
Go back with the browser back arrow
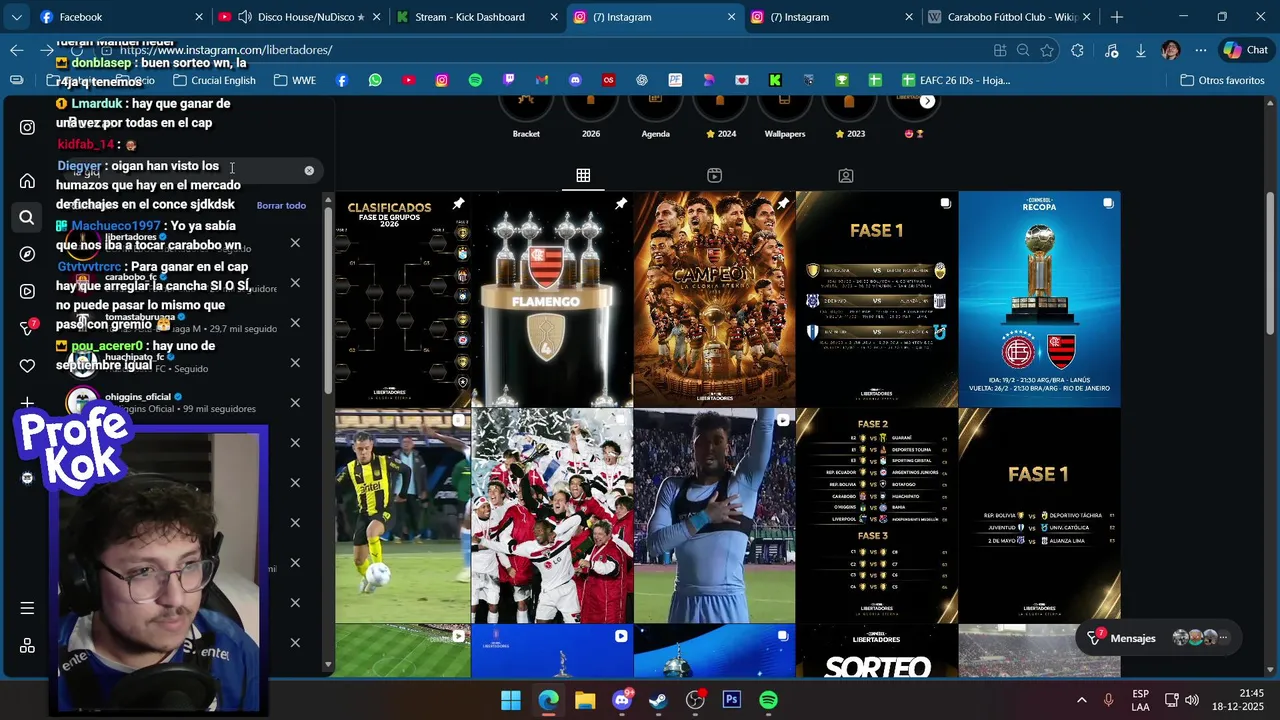(17, 50)
